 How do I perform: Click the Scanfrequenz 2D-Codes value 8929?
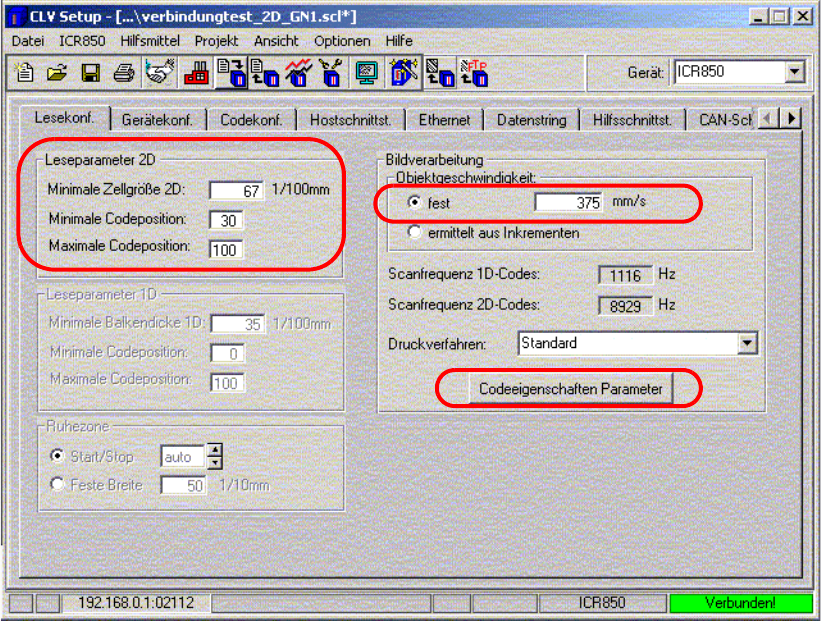(x=625, y=306)
